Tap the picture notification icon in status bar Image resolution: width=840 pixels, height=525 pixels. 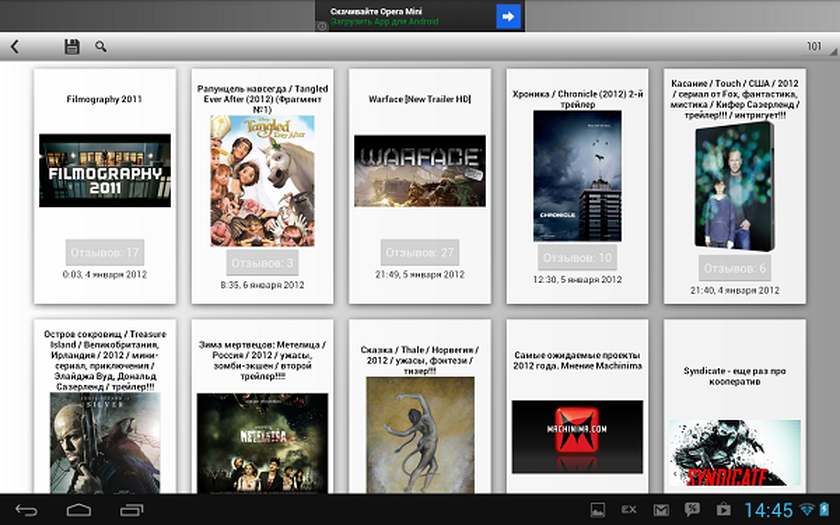coord(597,510)
